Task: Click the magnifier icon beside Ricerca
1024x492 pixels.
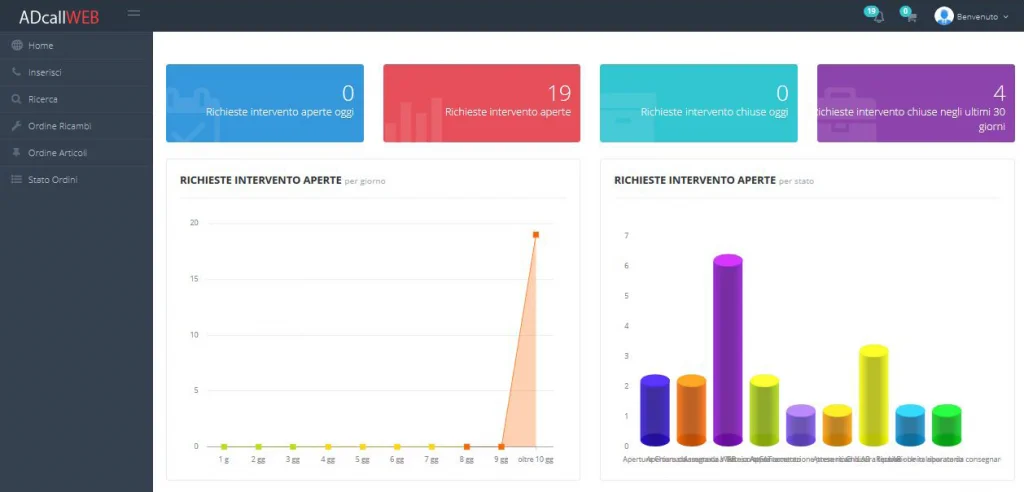Action: click(x=16, y=99)
